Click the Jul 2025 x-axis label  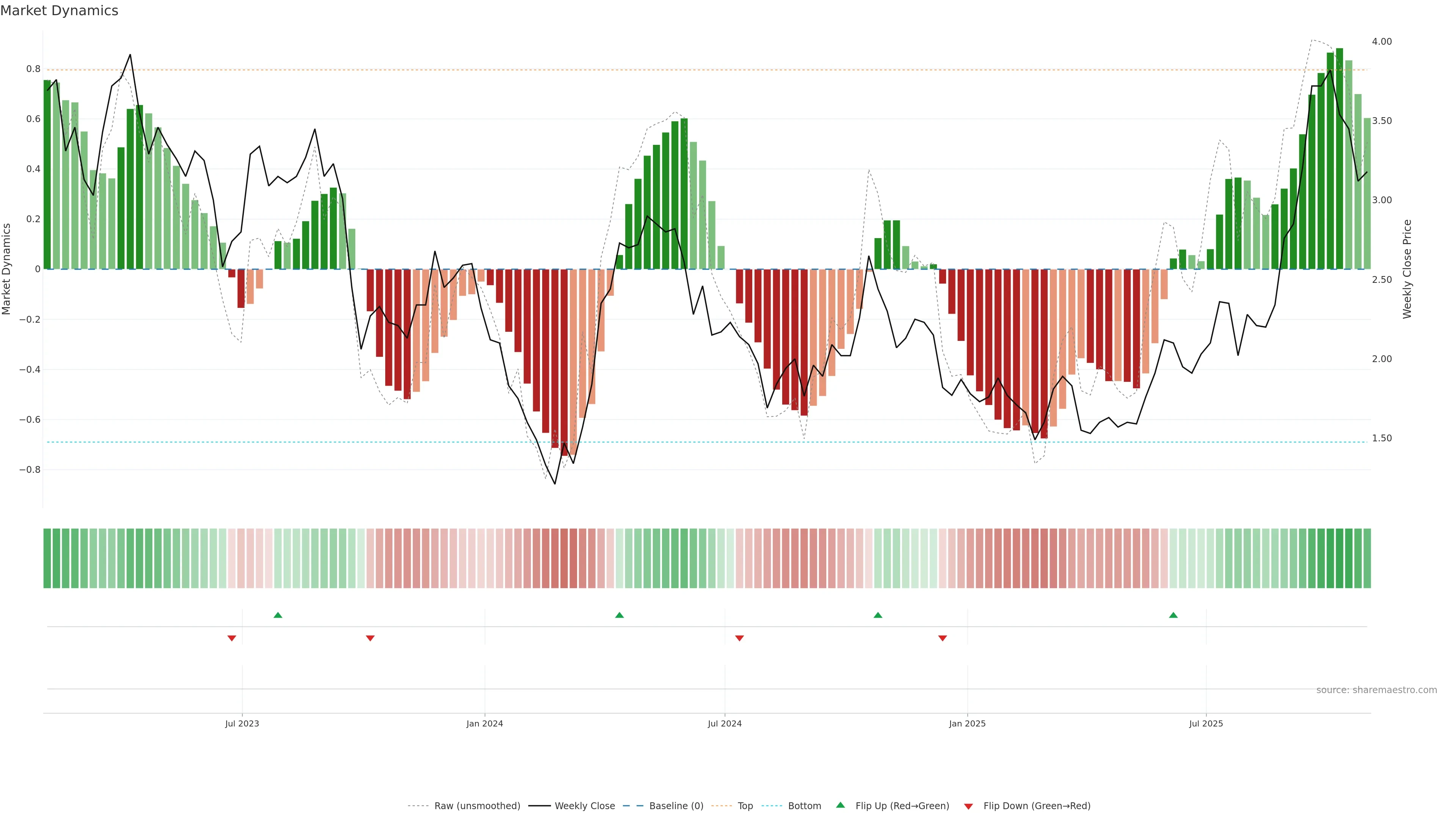tap(1206, 723)
